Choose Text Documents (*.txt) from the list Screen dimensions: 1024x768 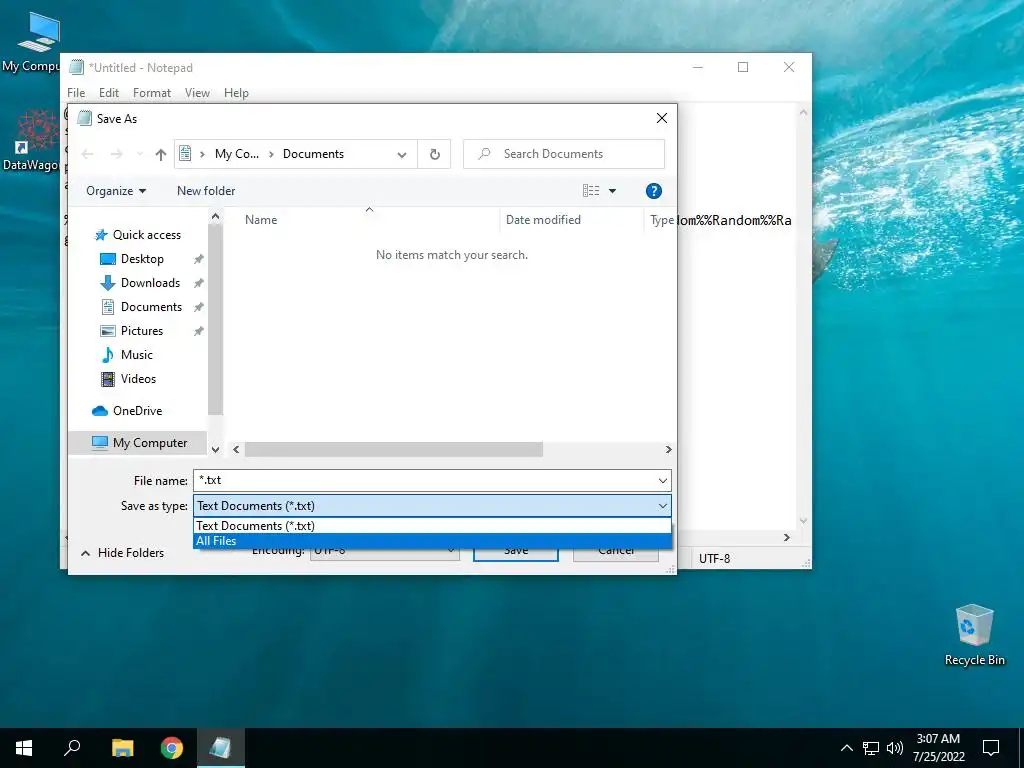tap(432, 526)
